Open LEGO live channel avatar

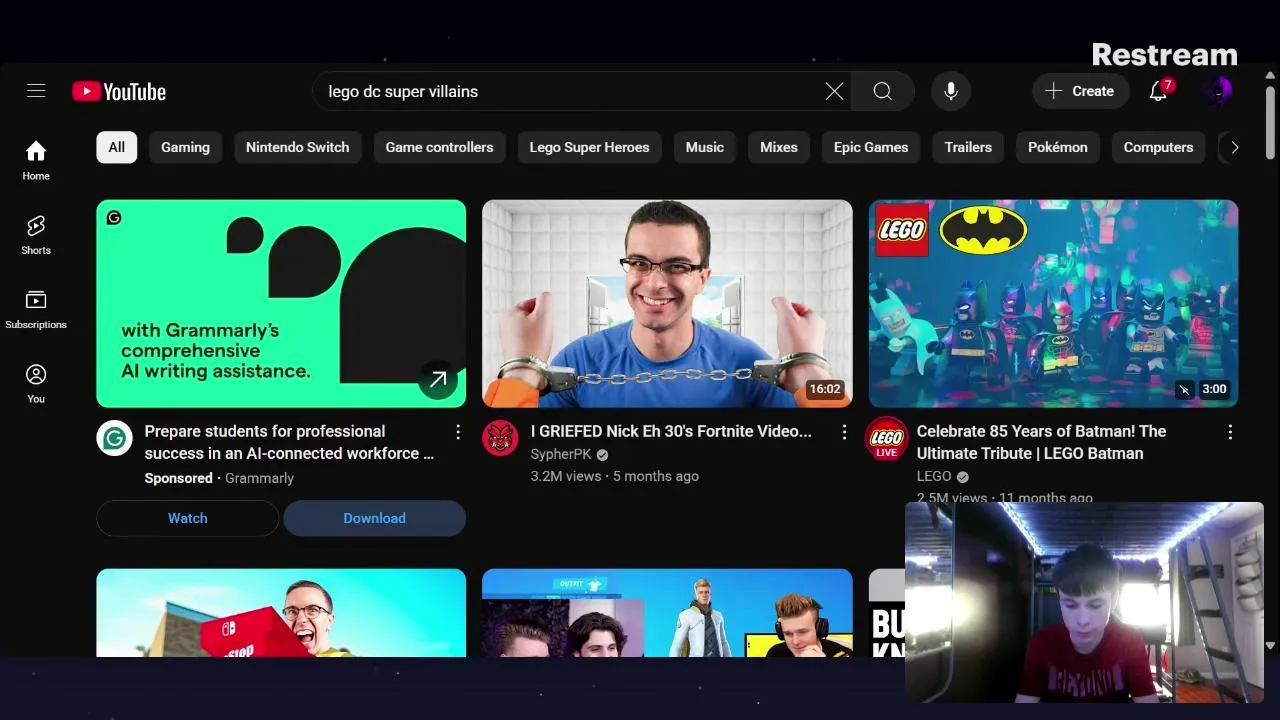tap(886, 438)
